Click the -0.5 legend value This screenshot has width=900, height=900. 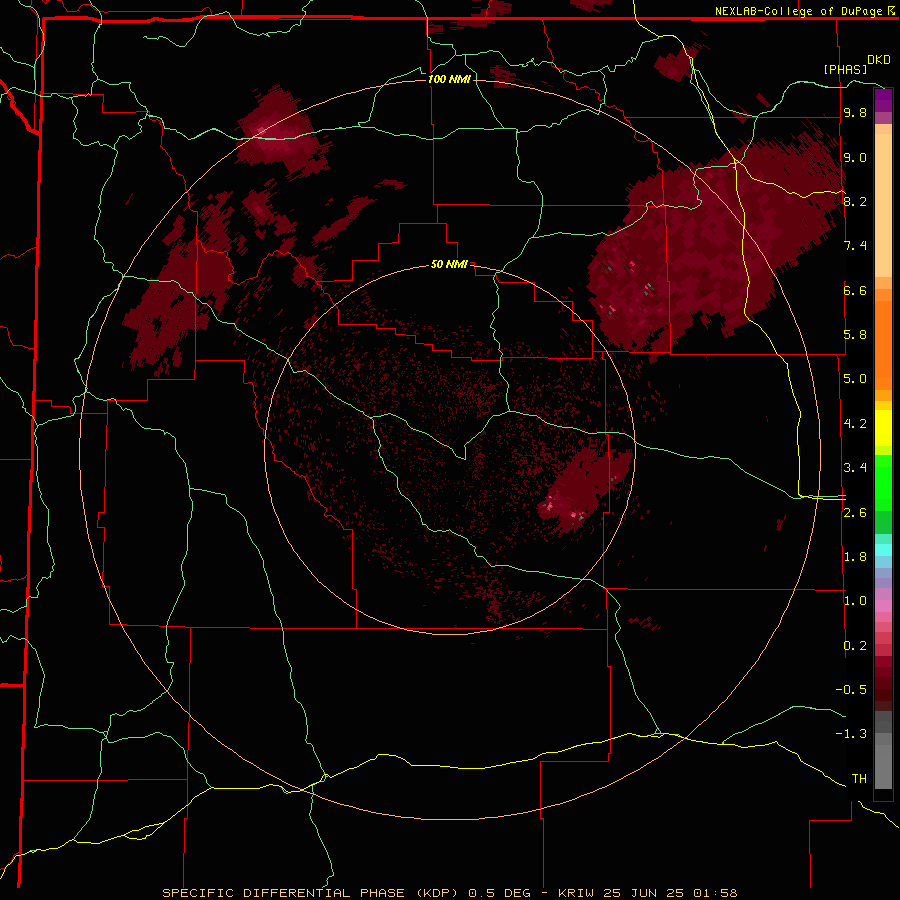(851, 690)
